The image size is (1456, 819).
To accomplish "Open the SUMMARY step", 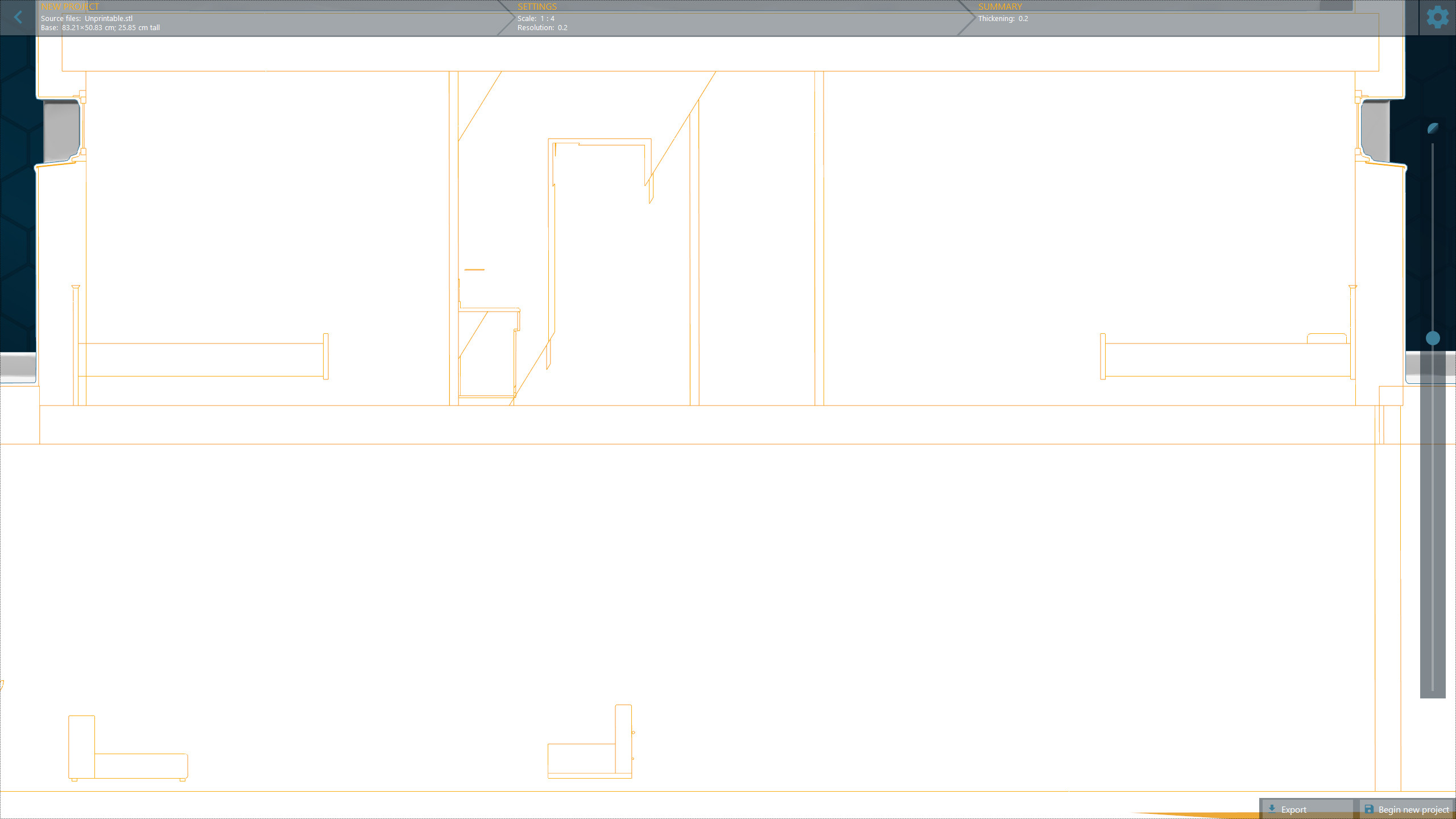I will click(x=1000, y=7).
